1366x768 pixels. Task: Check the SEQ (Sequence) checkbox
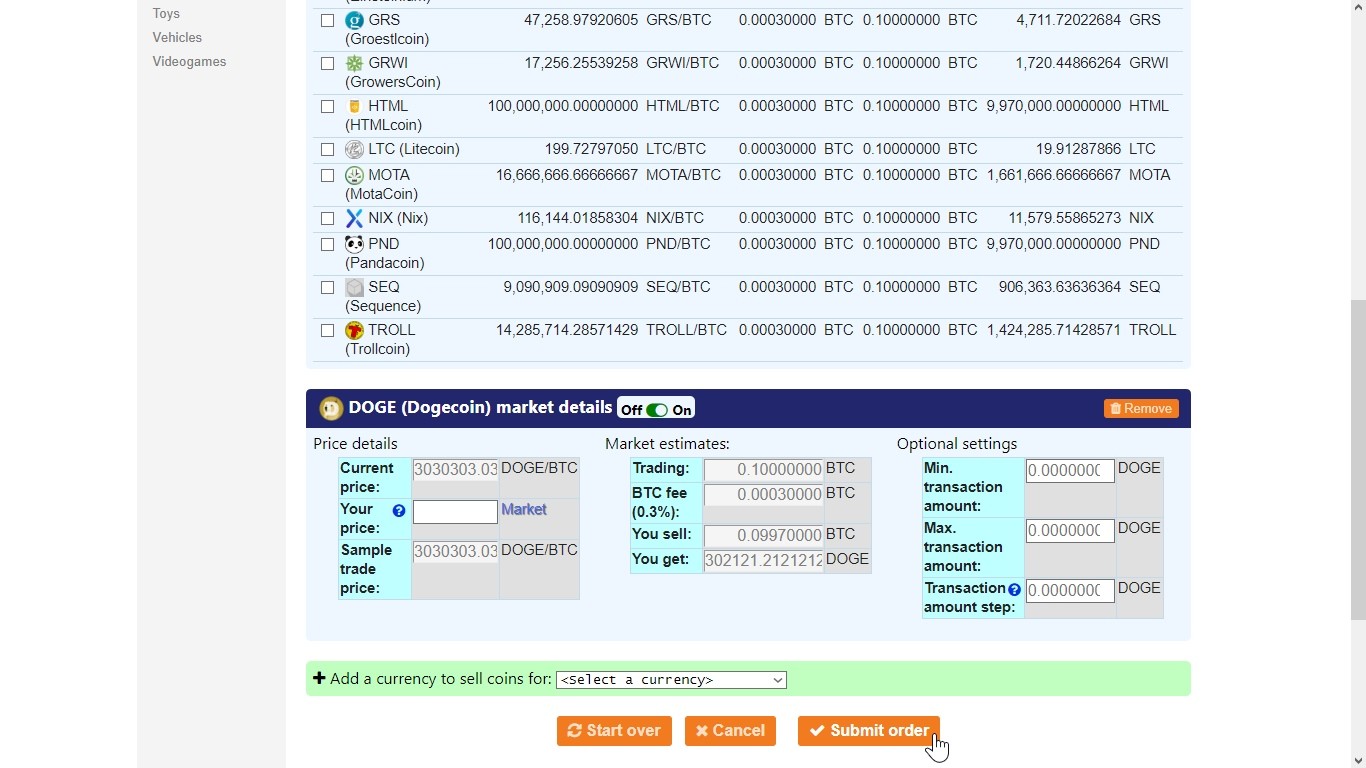coord(327,287)
